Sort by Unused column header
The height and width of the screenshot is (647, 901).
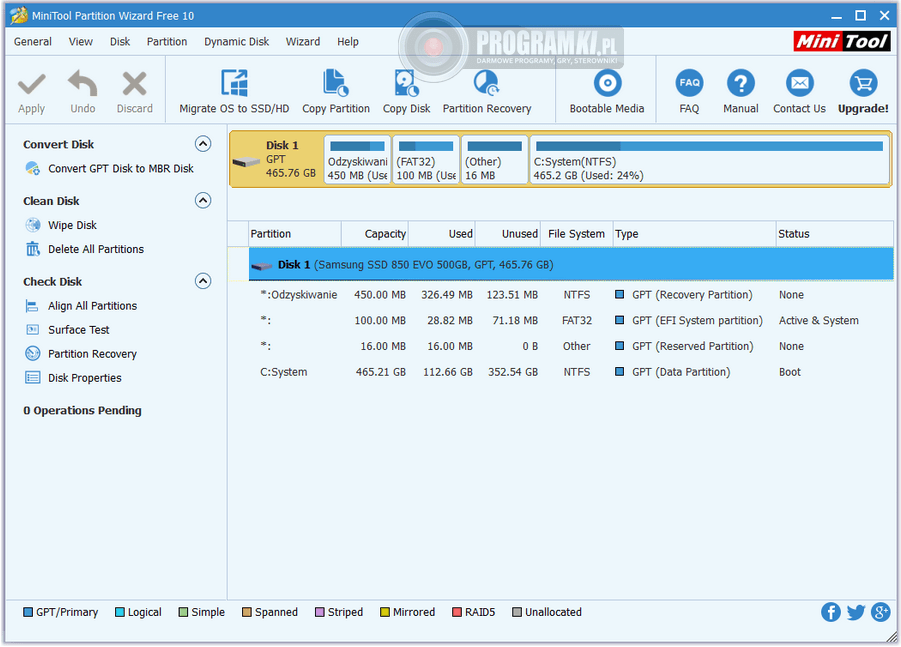click(x=507, y=234)
